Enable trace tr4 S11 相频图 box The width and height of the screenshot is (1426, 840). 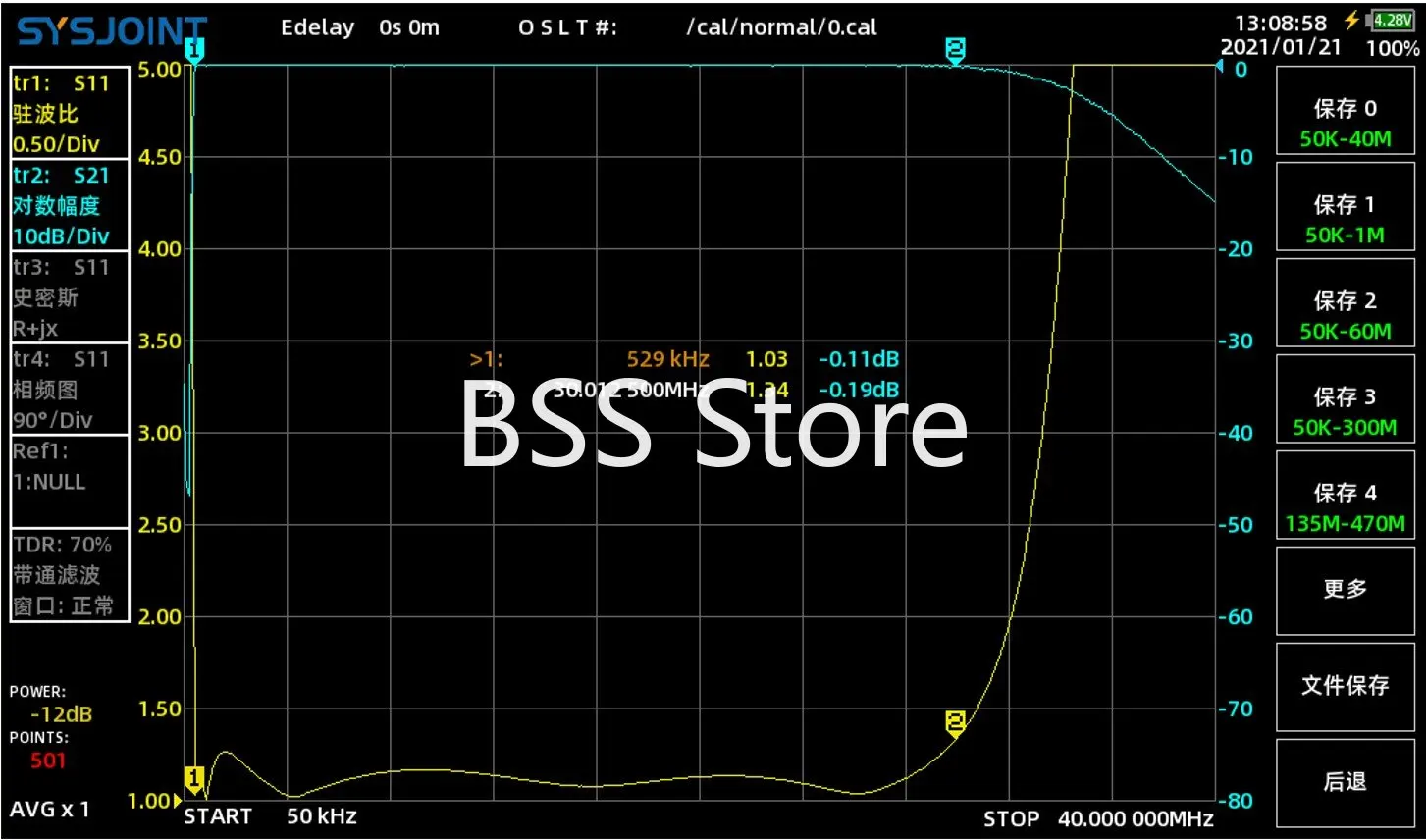pos(70,389)
